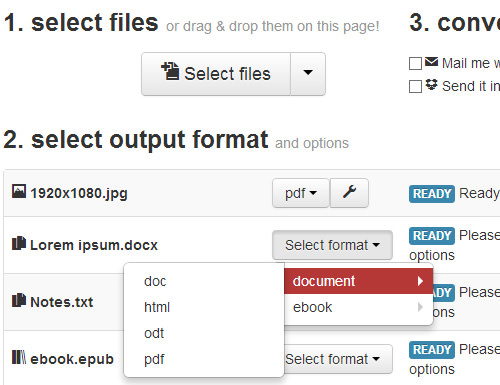Open the pdf format dropdown for 1920x1080.jpg
Viewport: 500px width, 385px height.
[301, 193]
